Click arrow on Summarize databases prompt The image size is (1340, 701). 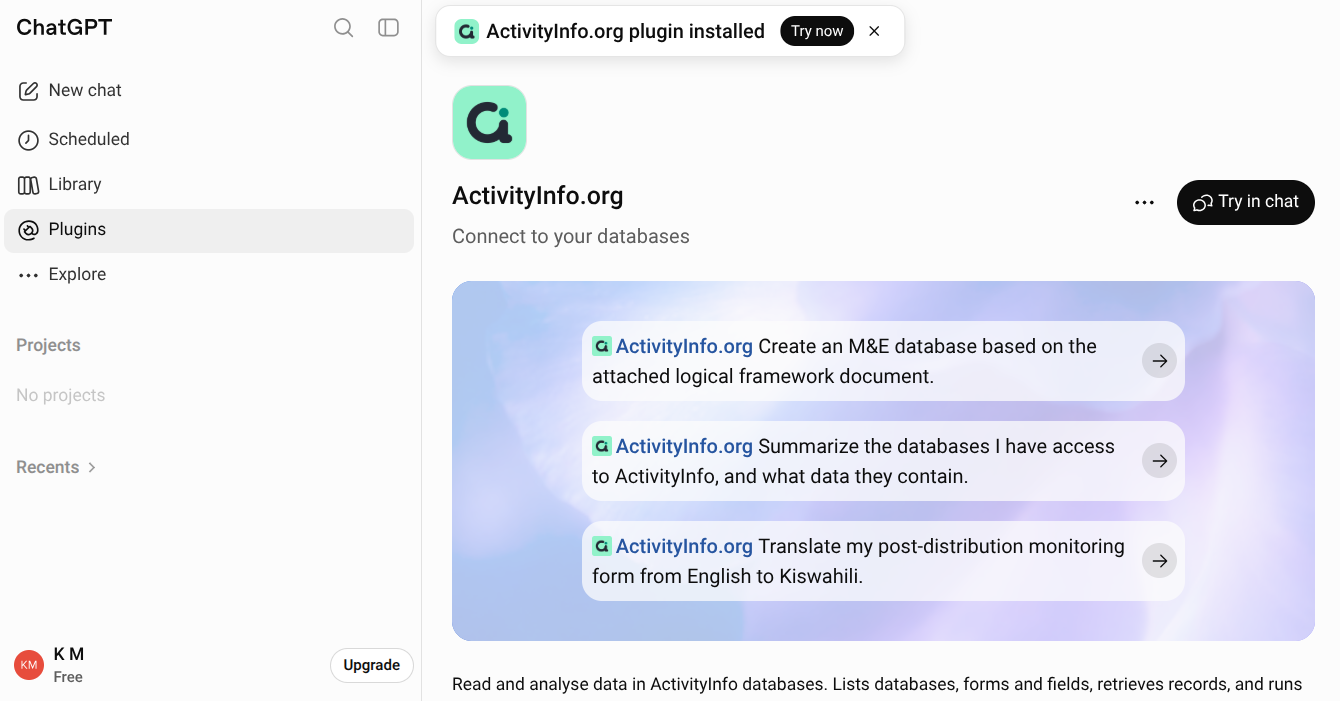click(1159, 461)
